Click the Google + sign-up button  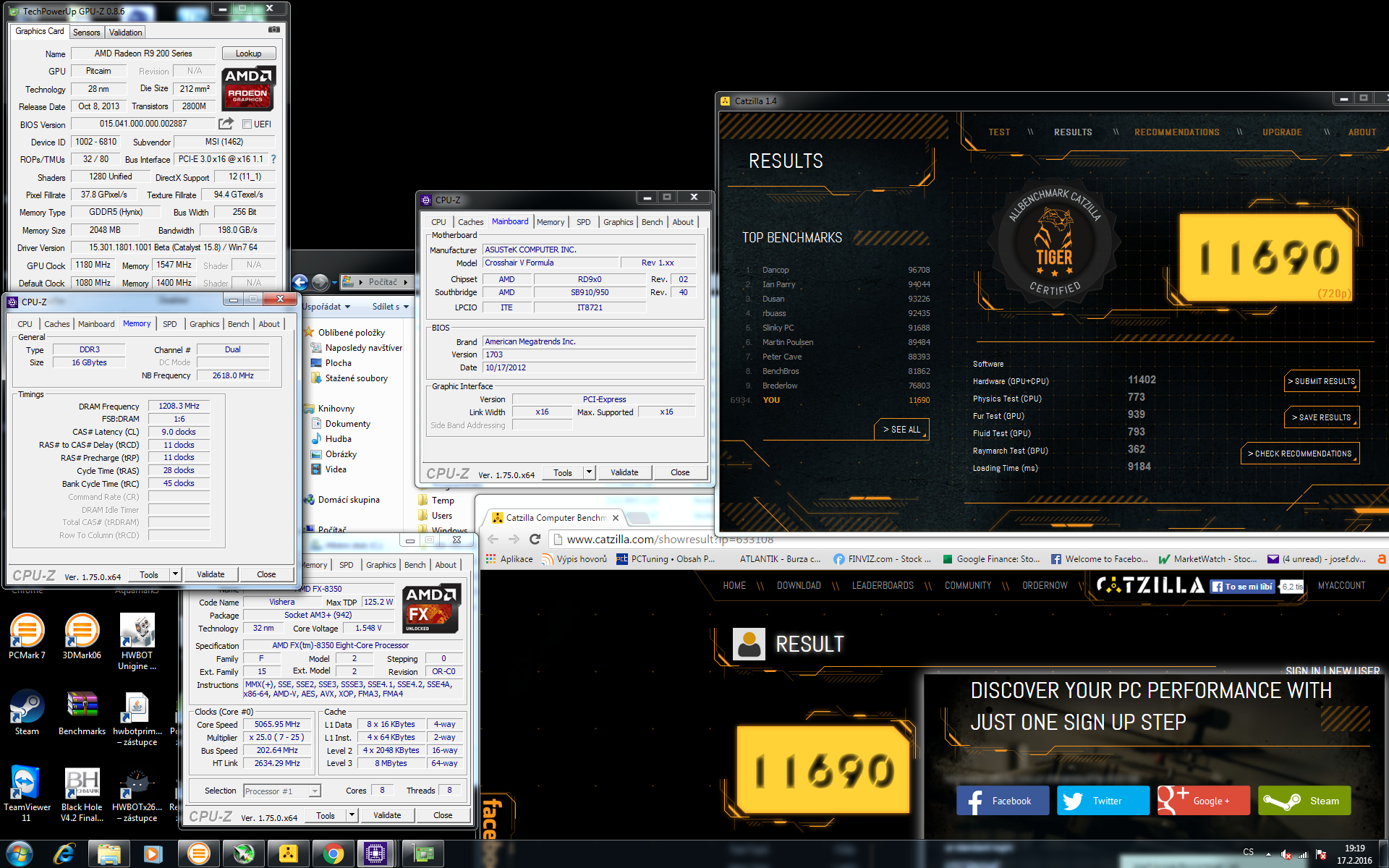coord(1204,801)
